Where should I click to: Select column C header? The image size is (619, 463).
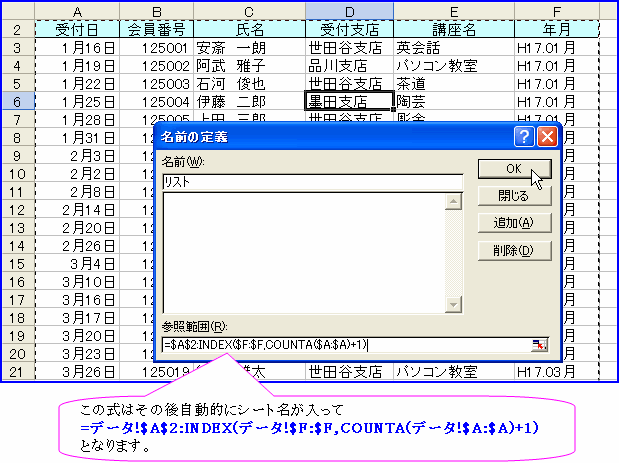(x=249, y=12)
